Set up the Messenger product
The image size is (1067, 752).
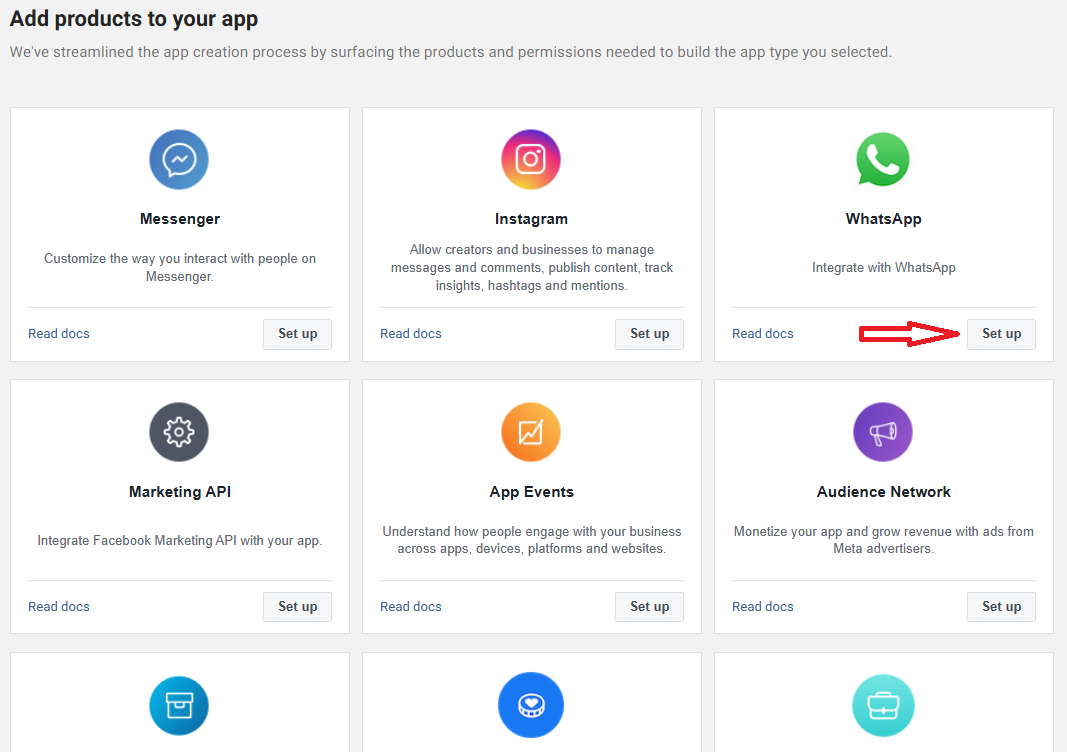[297, 334]
